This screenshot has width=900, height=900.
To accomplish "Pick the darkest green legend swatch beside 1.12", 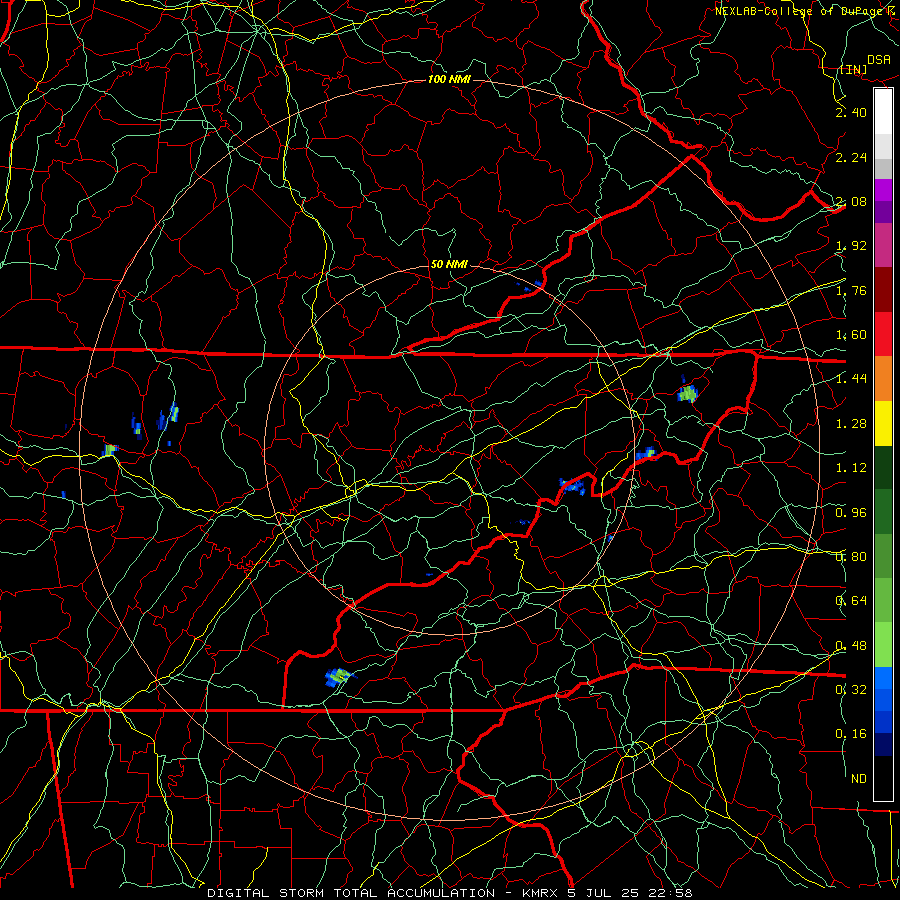I will (883, 467).
